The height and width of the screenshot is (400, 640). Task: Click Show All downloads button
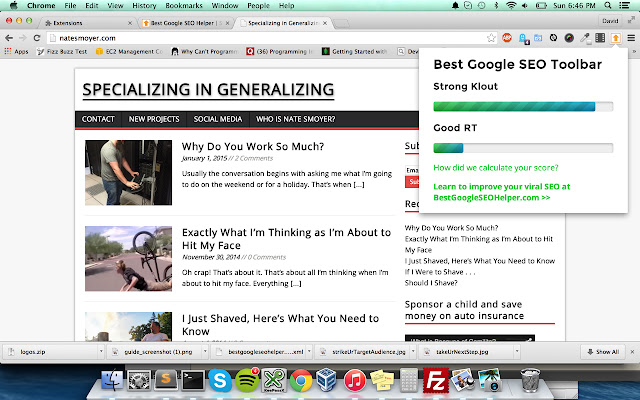click(x=602, y=352)
